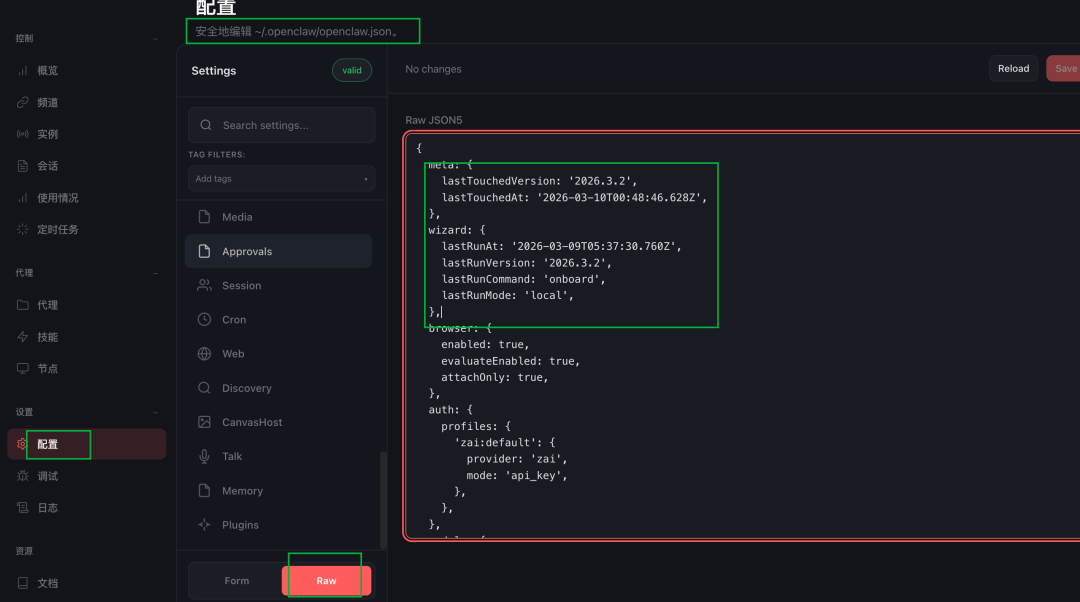Image resolution: width=1080 pixels, height=602 pixels.
Task: Click the Save button
Action: 1064,69
